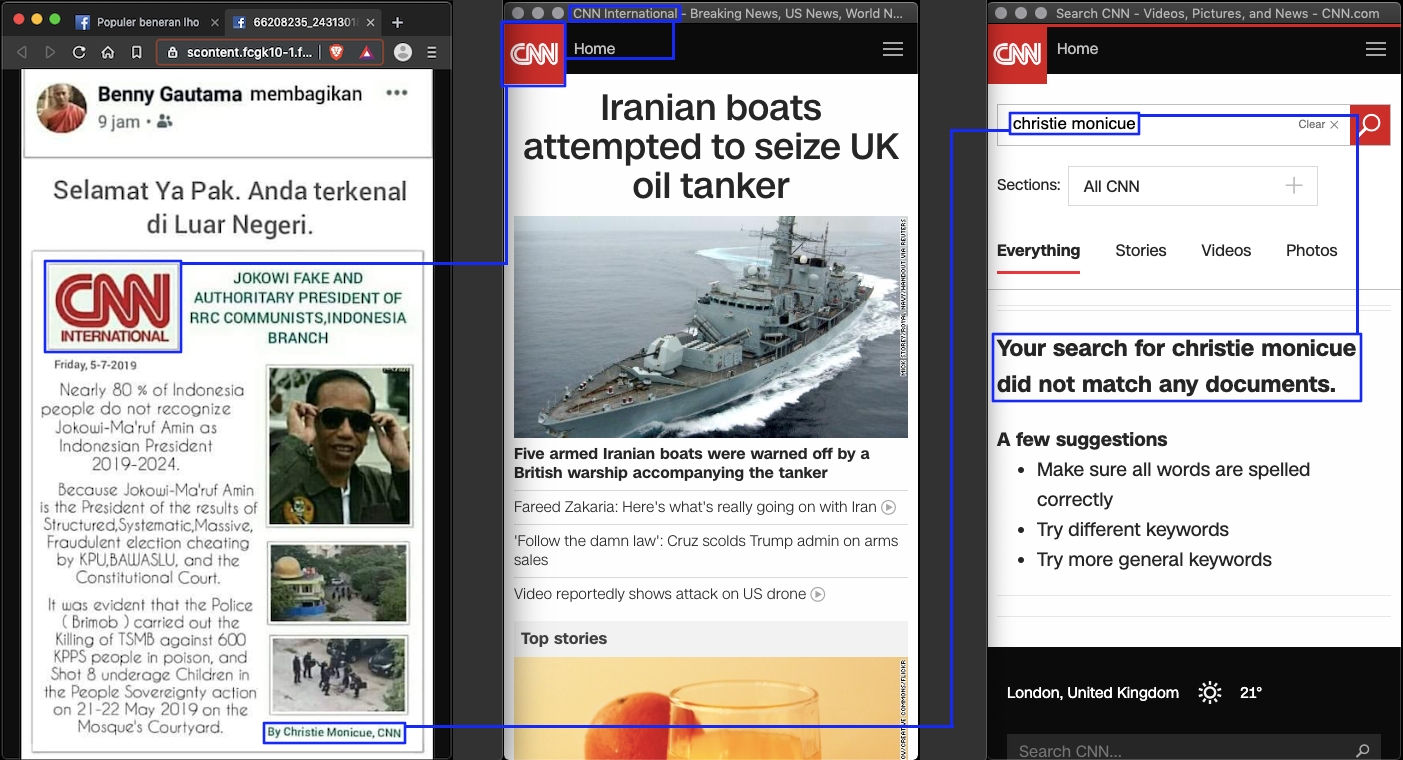Open the three-dots post options menu
The image size is (1403, 760).
pos(397,93)
